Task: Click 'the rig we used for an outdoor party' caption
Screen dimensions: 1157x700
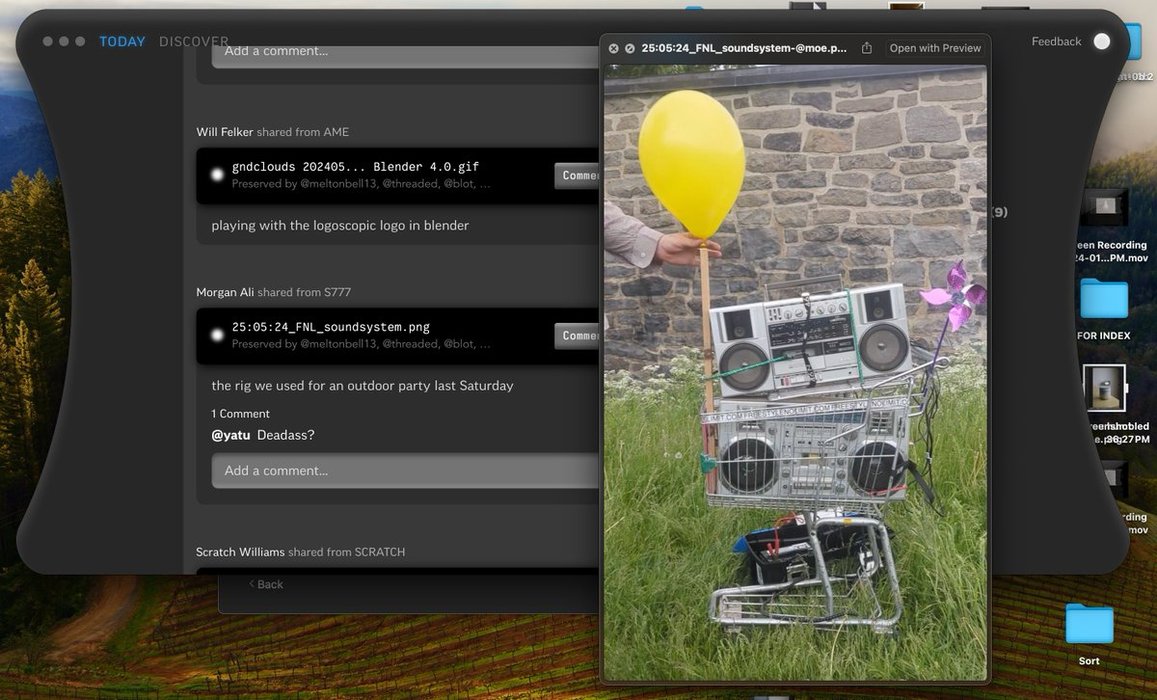Action: click(x=362, y=386)
